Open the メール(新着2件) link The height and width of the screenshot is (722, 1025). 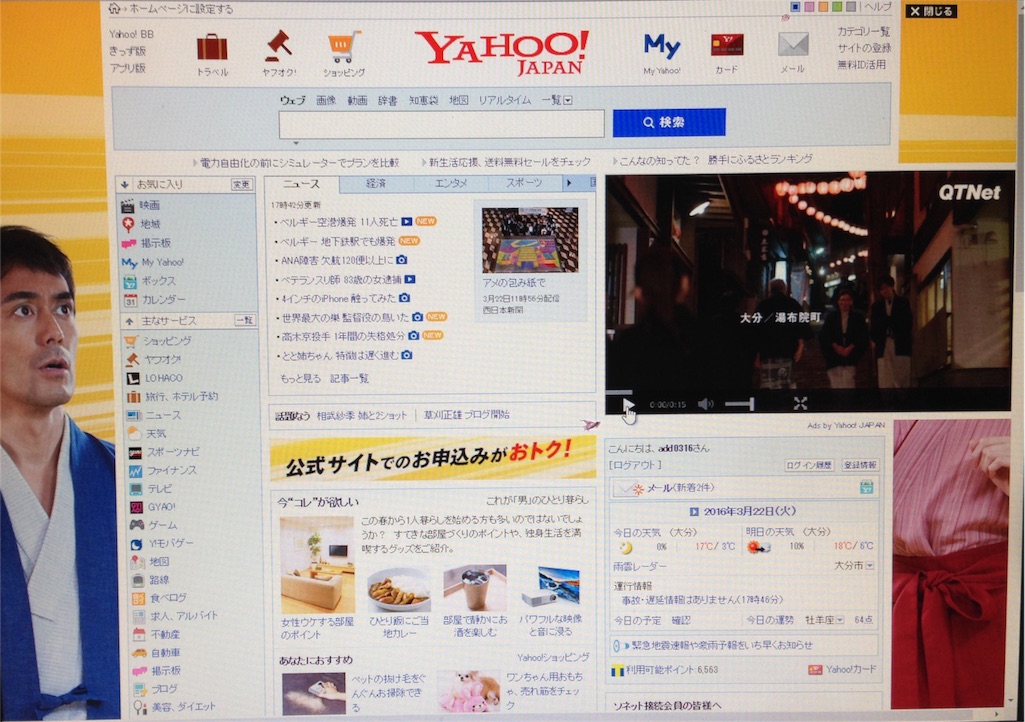click(x=679, y=488)
